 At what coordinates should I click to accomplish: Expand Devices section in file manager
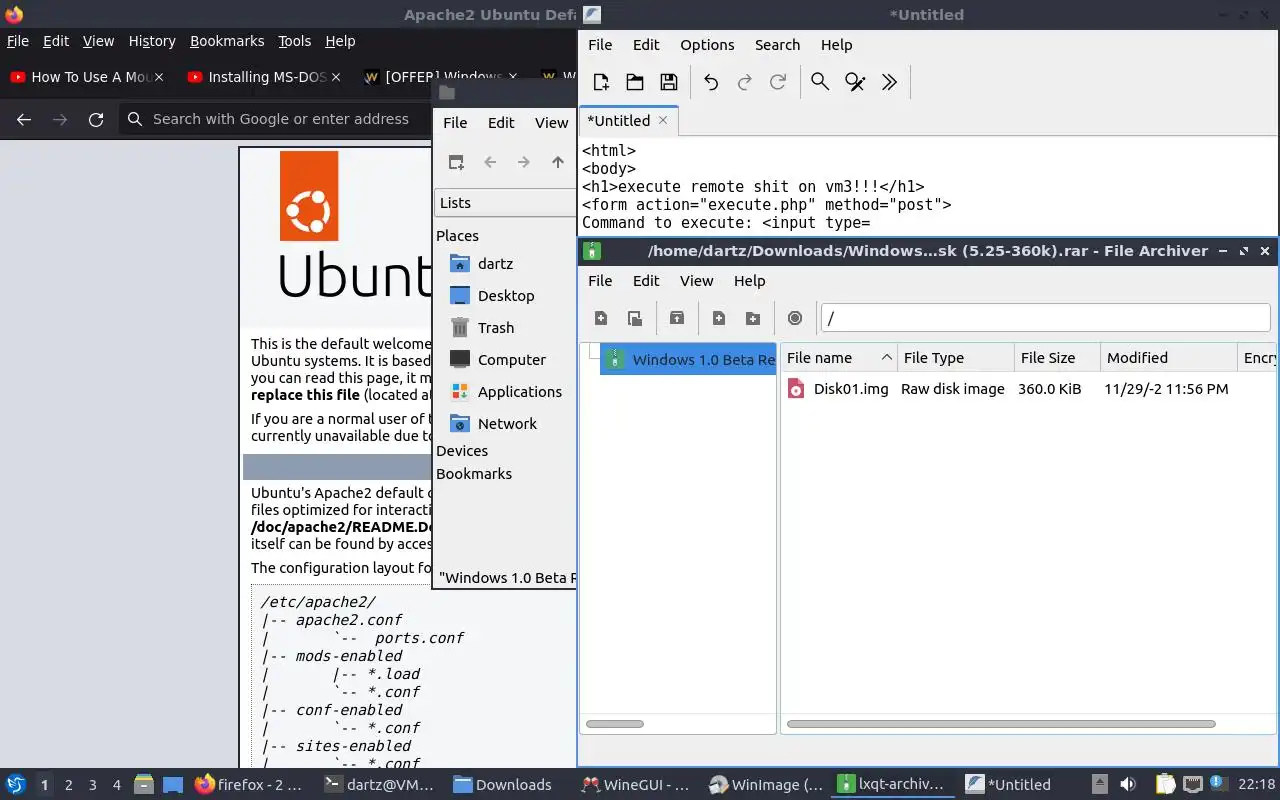point(462,451)
